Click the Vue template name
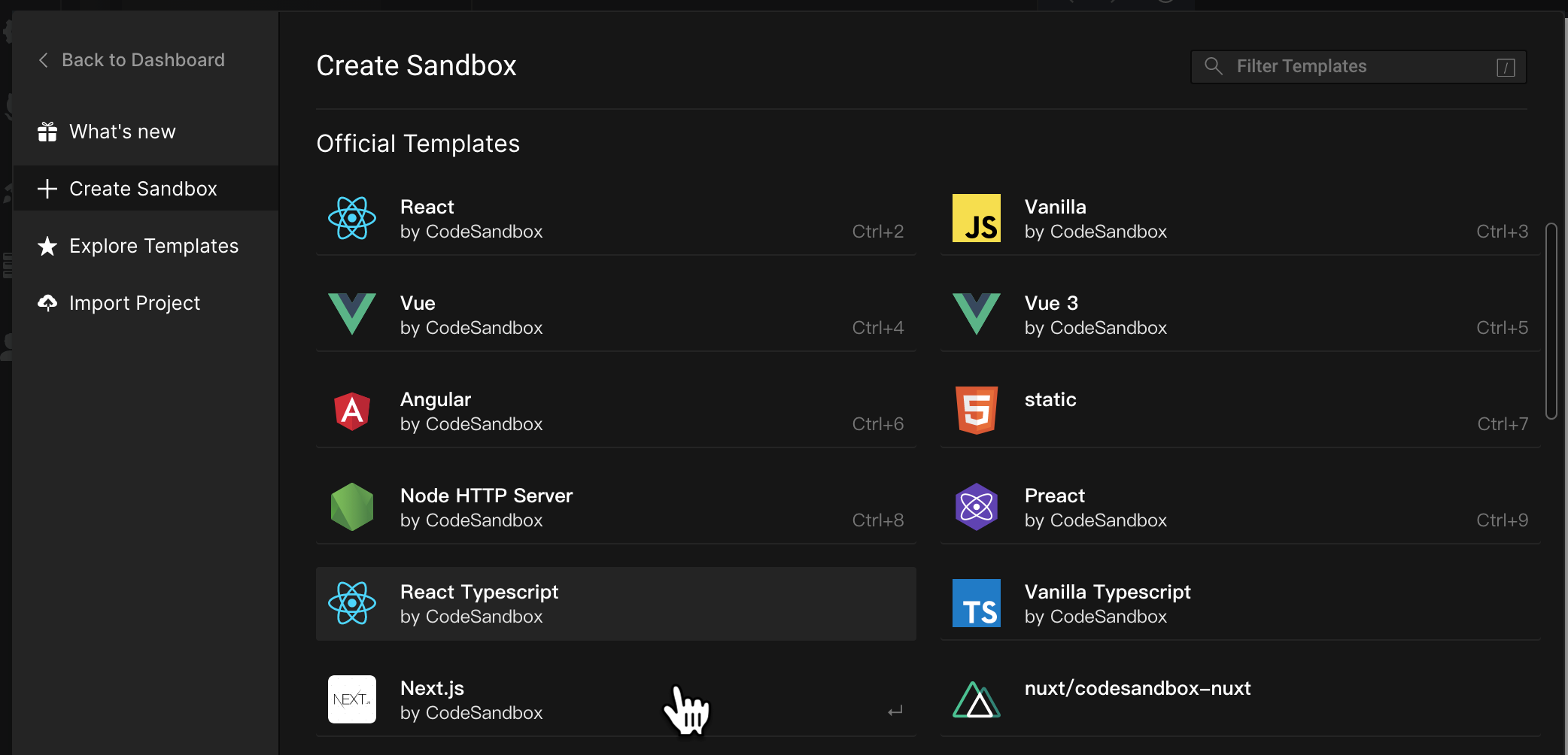Screen dimensions: 1568x755 tap(418, 303)
